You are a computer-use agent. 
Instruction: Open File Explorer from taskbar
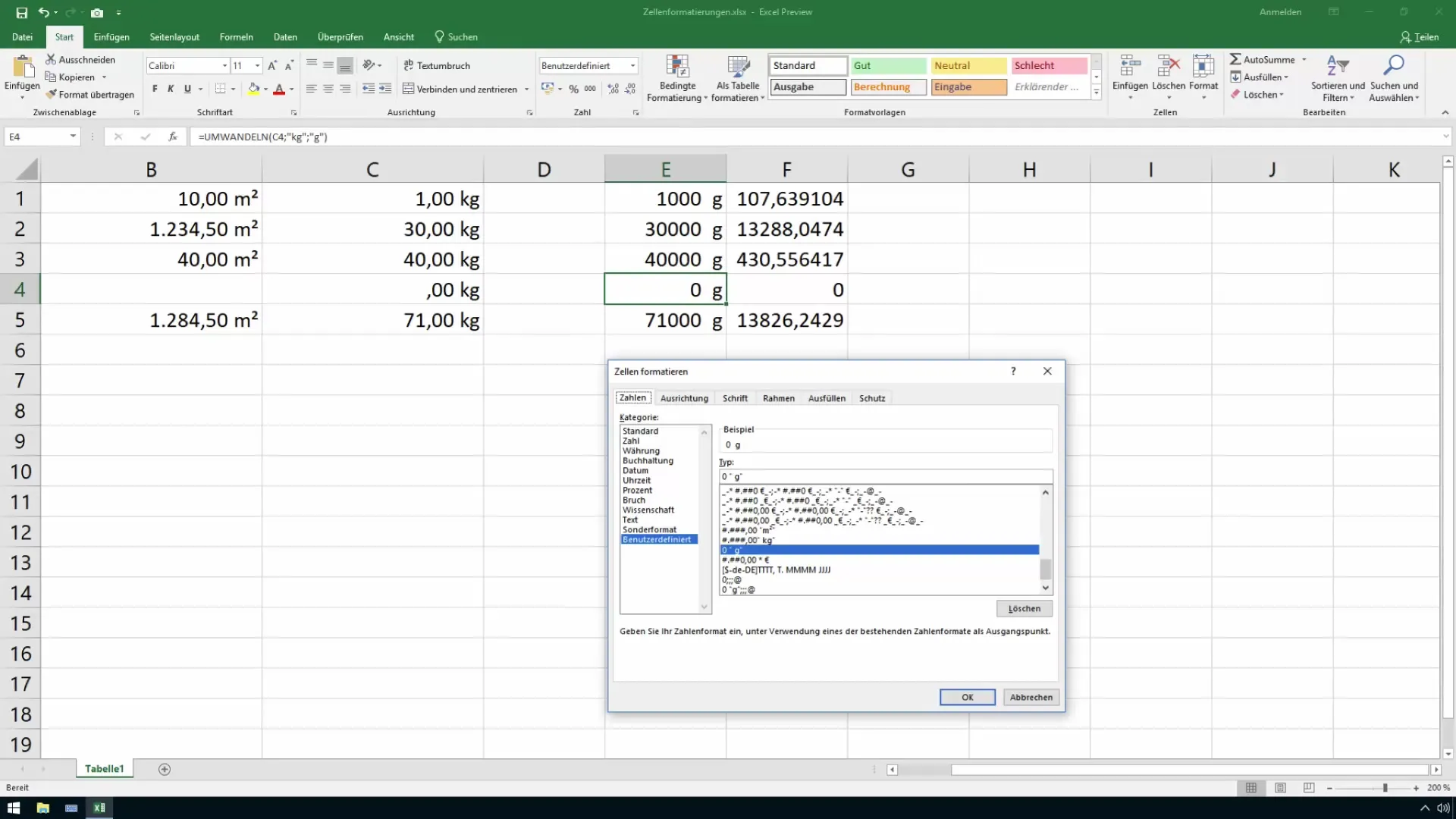tap(42, 808)
